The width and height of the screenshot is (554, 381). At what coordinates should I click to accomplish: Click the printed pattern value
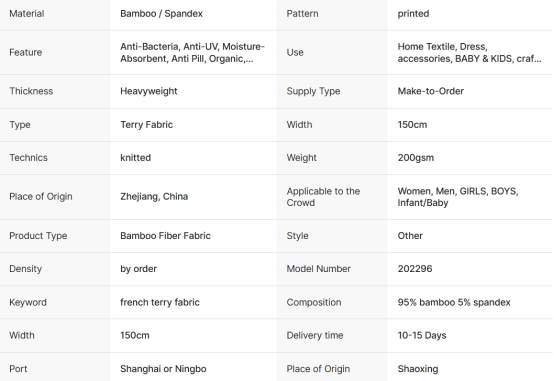point(413,14)
